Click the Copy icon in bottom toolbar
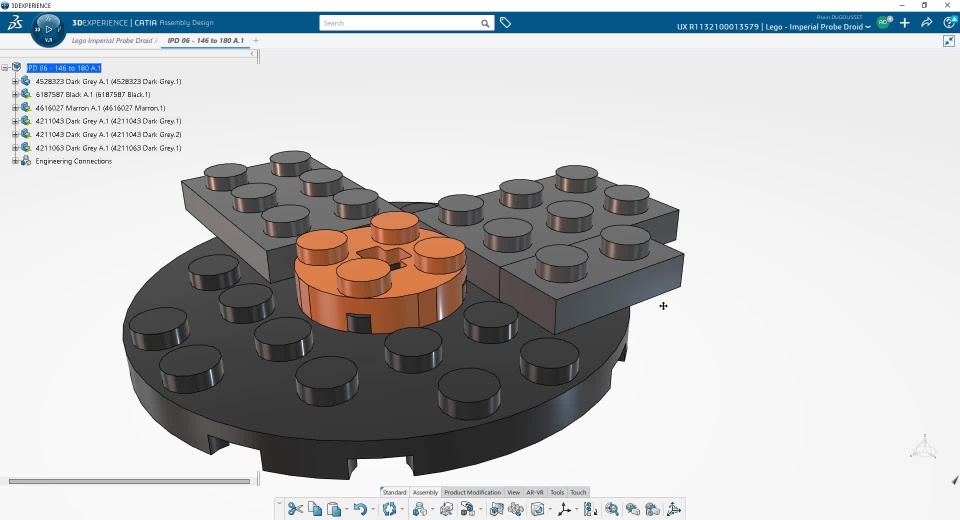This screenshot has height=520, width=960. coord(315,508)
